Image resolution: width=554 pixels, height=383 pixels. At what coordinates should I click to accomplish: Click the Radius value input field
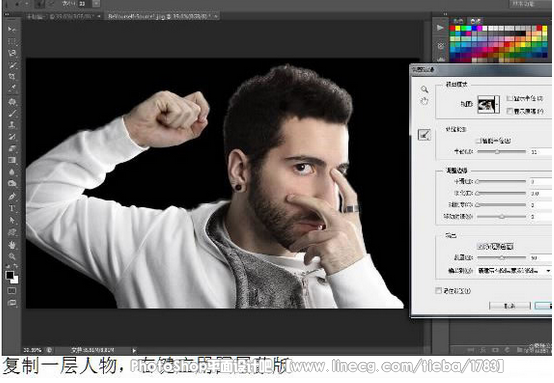click(x=541, y=152)
